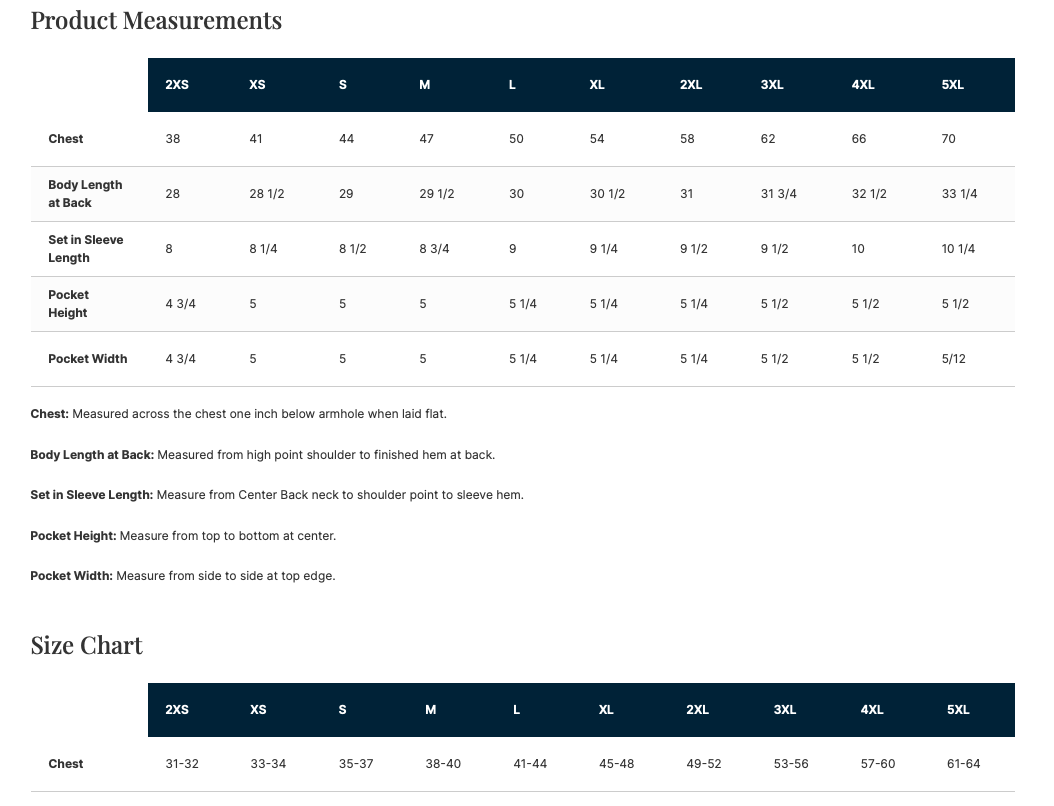
Task: Select the 31-32 chest range for 2XS
Action: (x=182, y=764)
